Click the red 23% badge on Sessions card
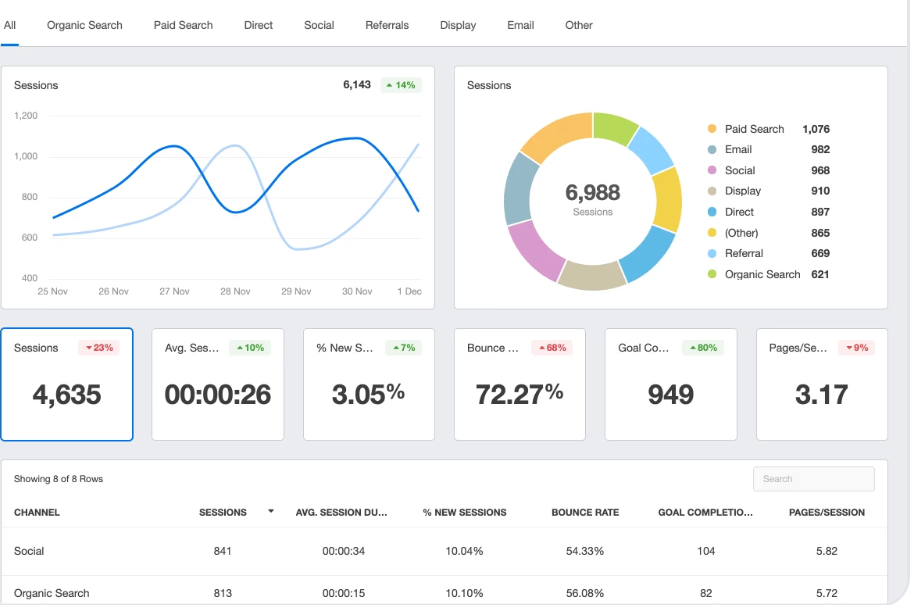Image resolution: width=910 pixels, height=605 pixels. point(101,347)
